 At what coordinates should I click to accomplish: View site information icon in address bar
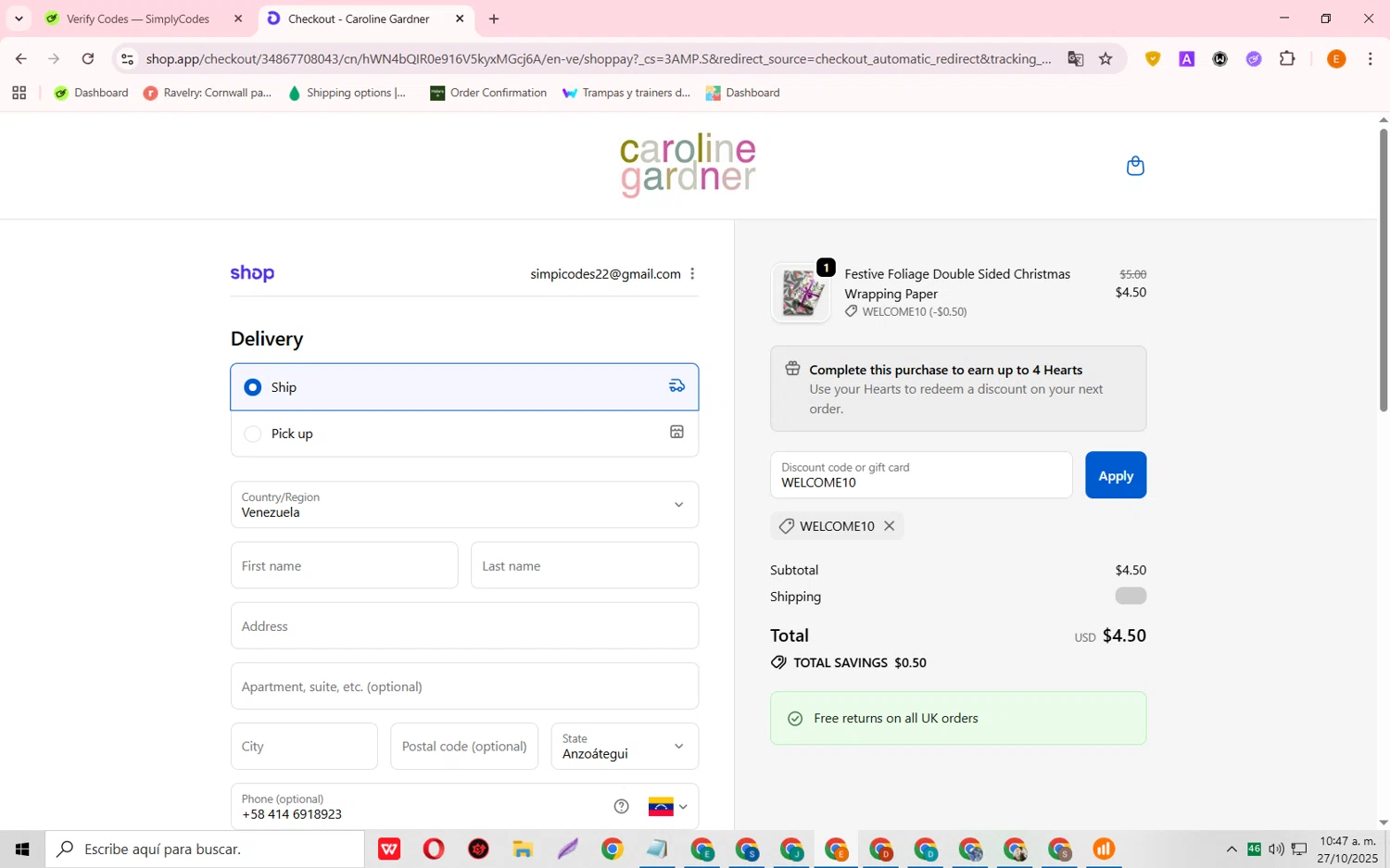[x=128, y=58]
